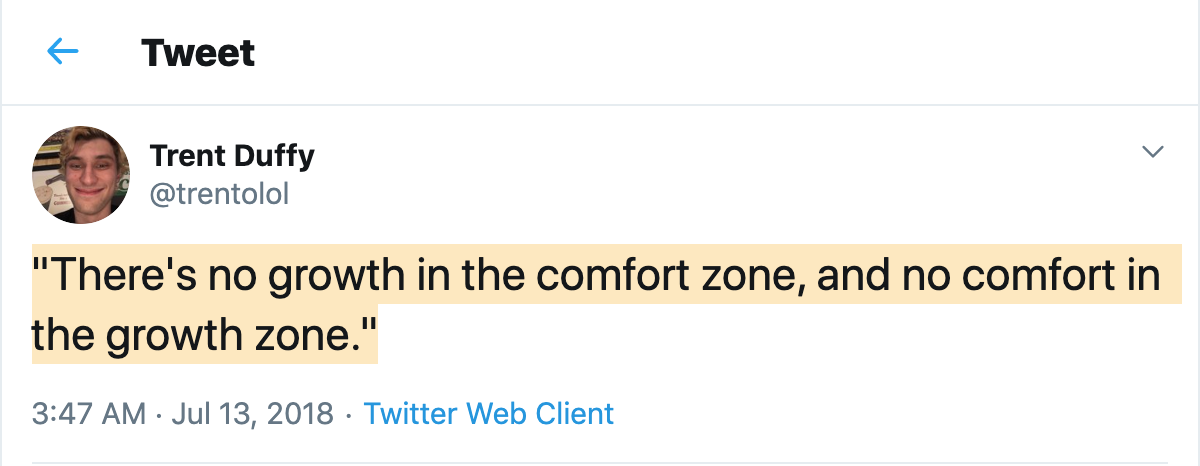
Task: Open the tweet options chevron menu
Action: 1153,152
